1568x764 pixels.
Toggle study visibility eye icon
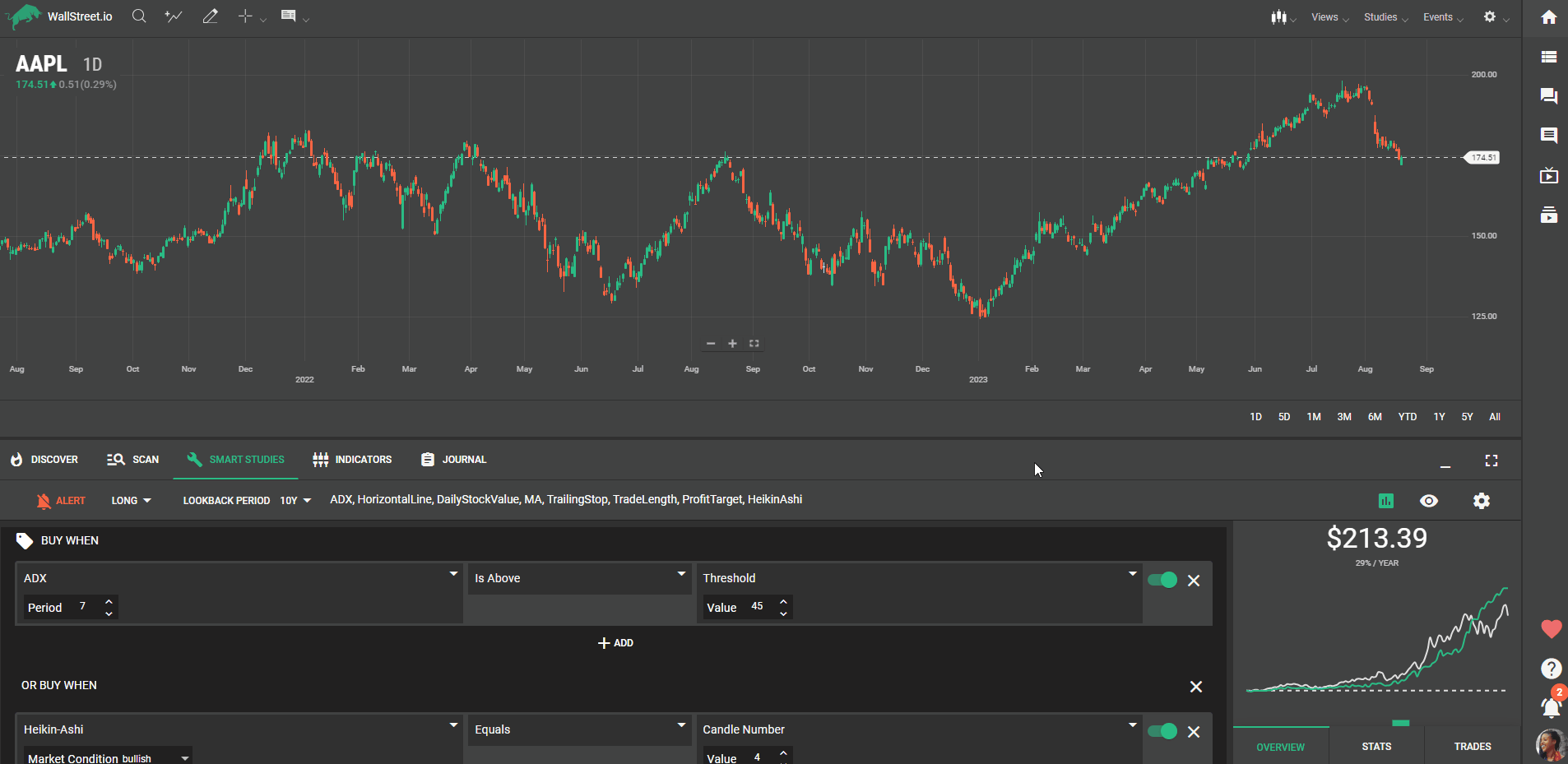pyautogui.click(x=1429, y=501)
